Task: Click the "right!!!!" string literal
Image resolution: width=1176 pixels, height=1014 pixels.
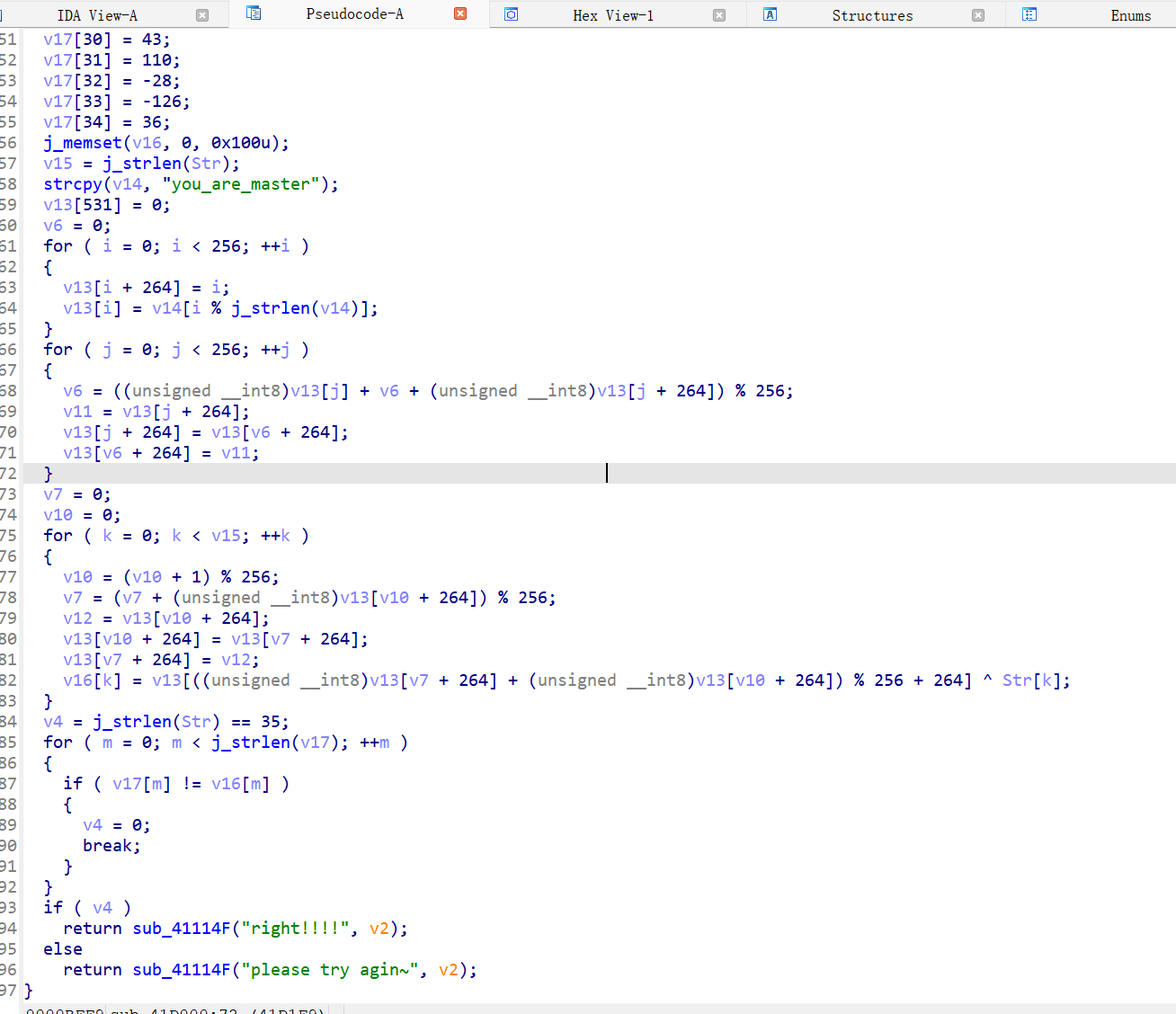Action: click(296, 929)
